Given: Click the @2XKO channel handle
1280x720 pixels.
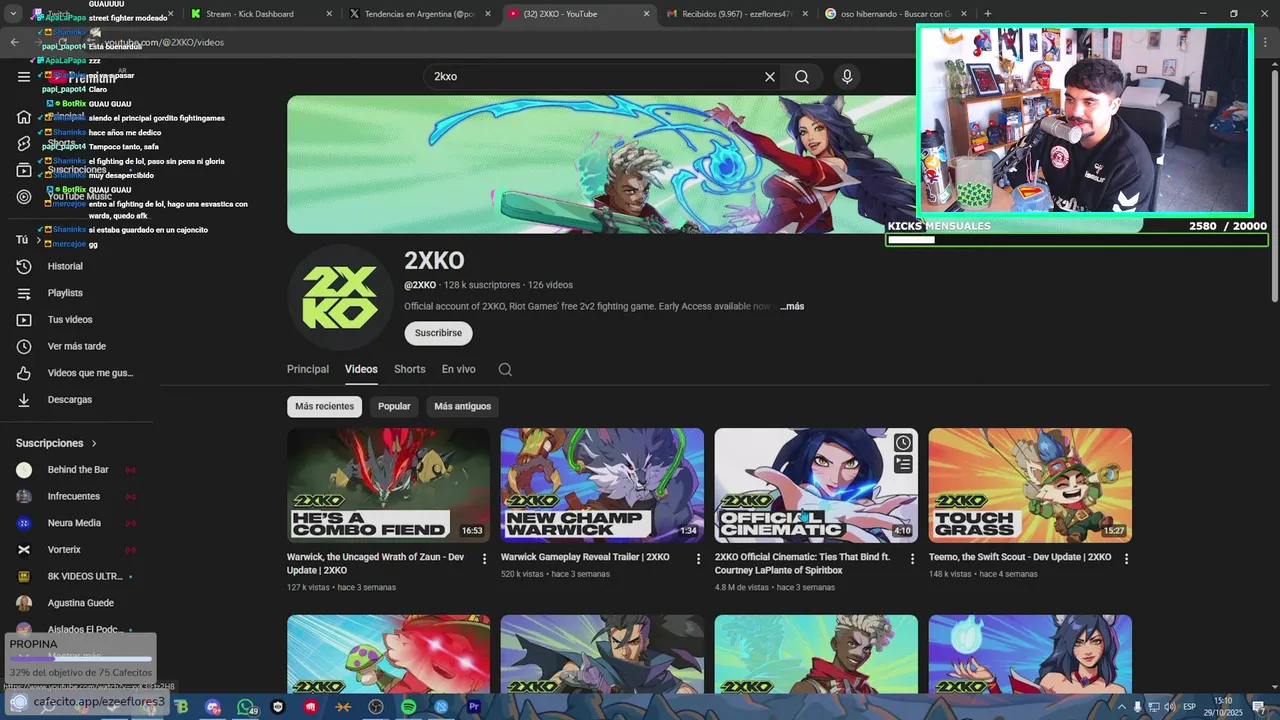Looking at the screenshot, I should (x=420, y=285).
